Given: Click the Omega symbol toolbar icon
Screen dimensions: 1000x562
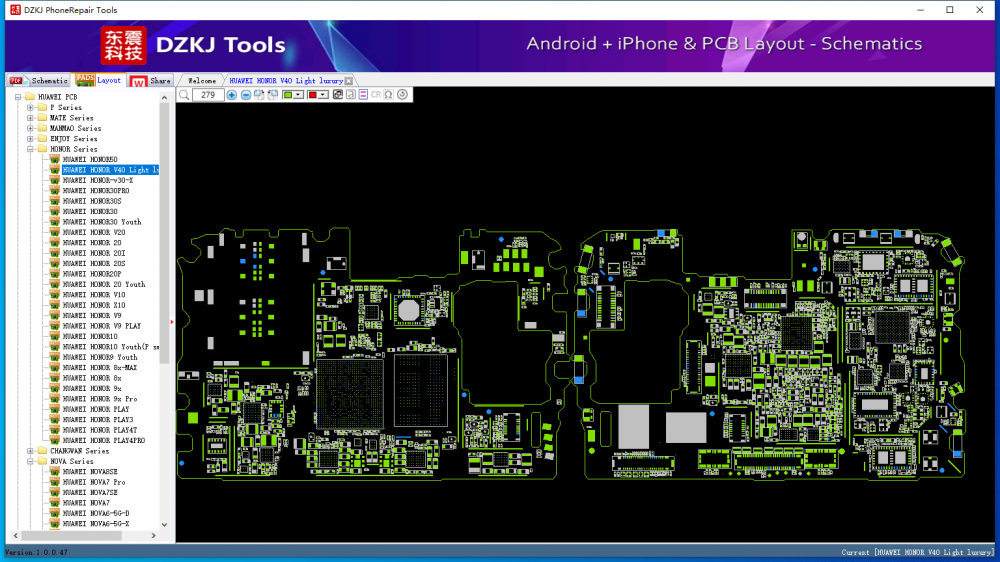Looking at the screenshot, I should [x=388, y=95].
